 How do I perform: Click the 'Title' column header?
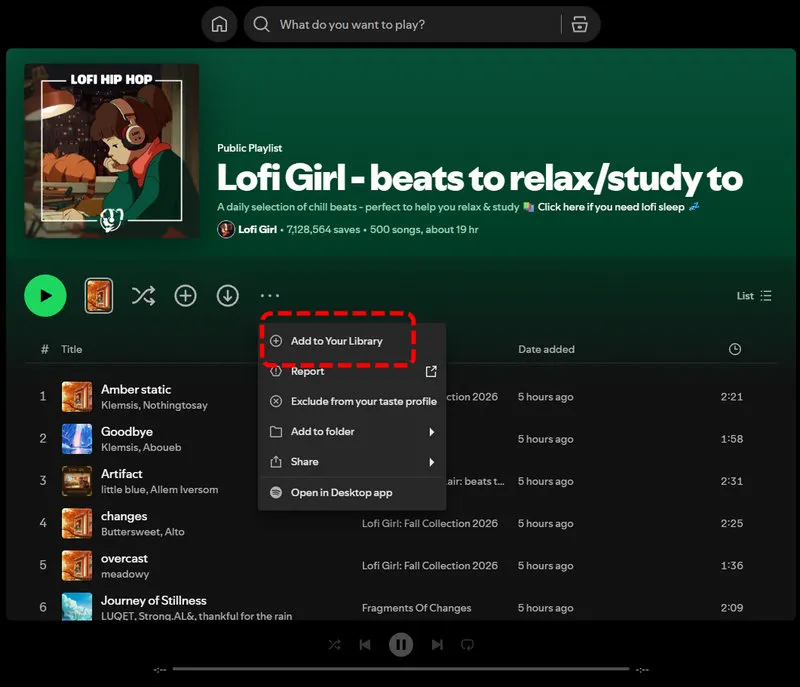(71, 349)
